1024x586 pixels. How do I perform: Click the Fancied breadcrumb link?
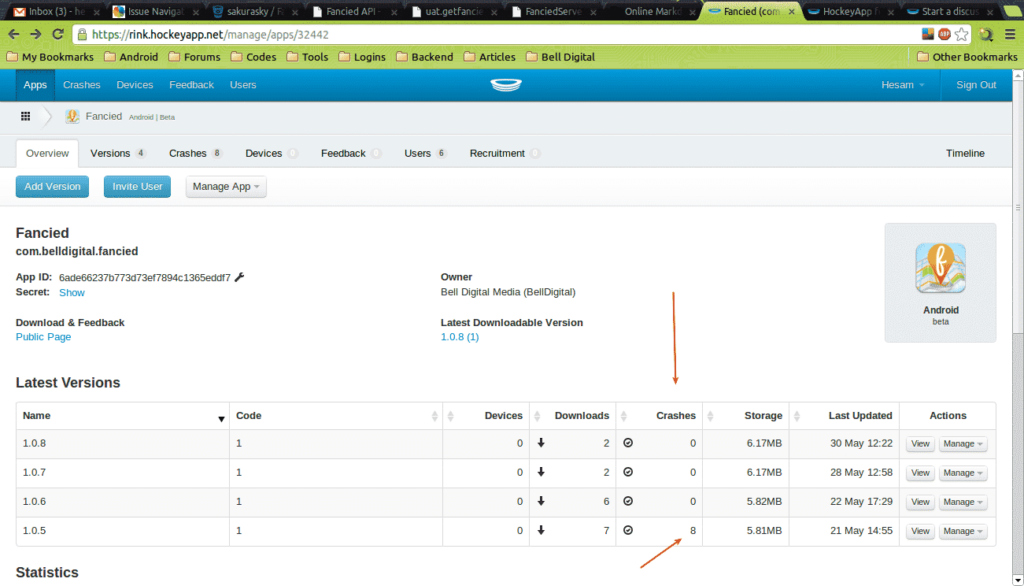[x=104, y=116]
